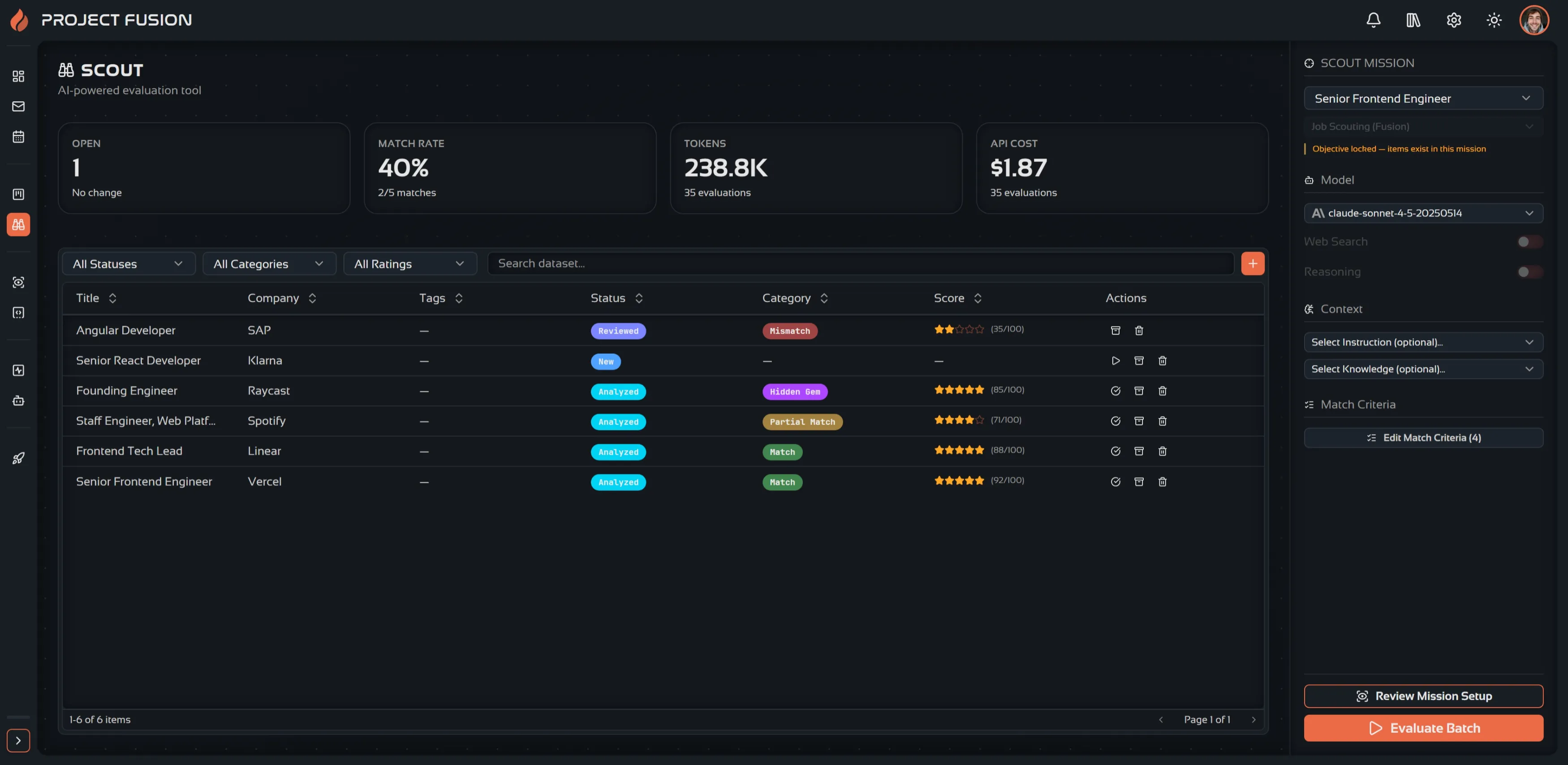
Task: Select the API Cost $1.87 card
Action: (x=1122, y=168)
